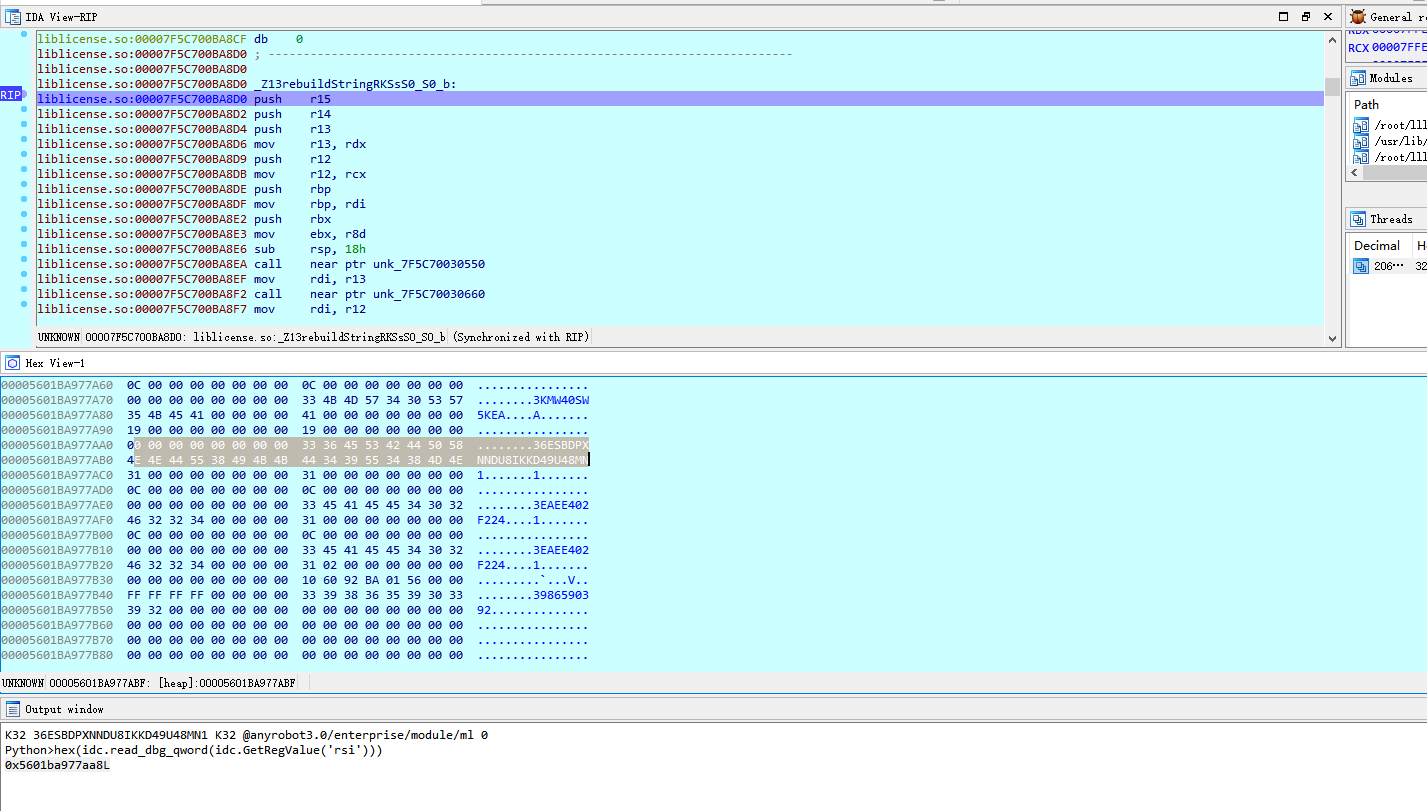Click the thread icon next to Decimal 206
1427x811 pixels.
click(1361, 266)
